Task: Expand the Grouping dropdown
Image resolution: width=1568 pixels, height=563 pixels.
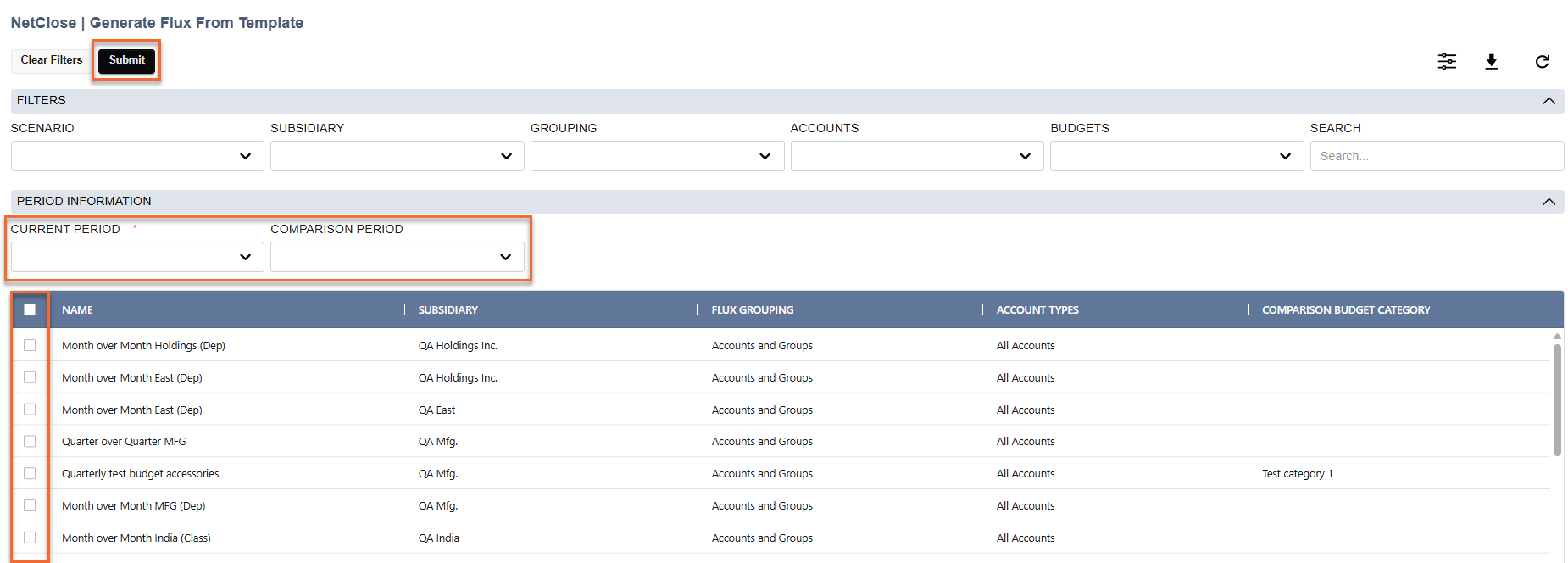Action: (x=657, y=156)
